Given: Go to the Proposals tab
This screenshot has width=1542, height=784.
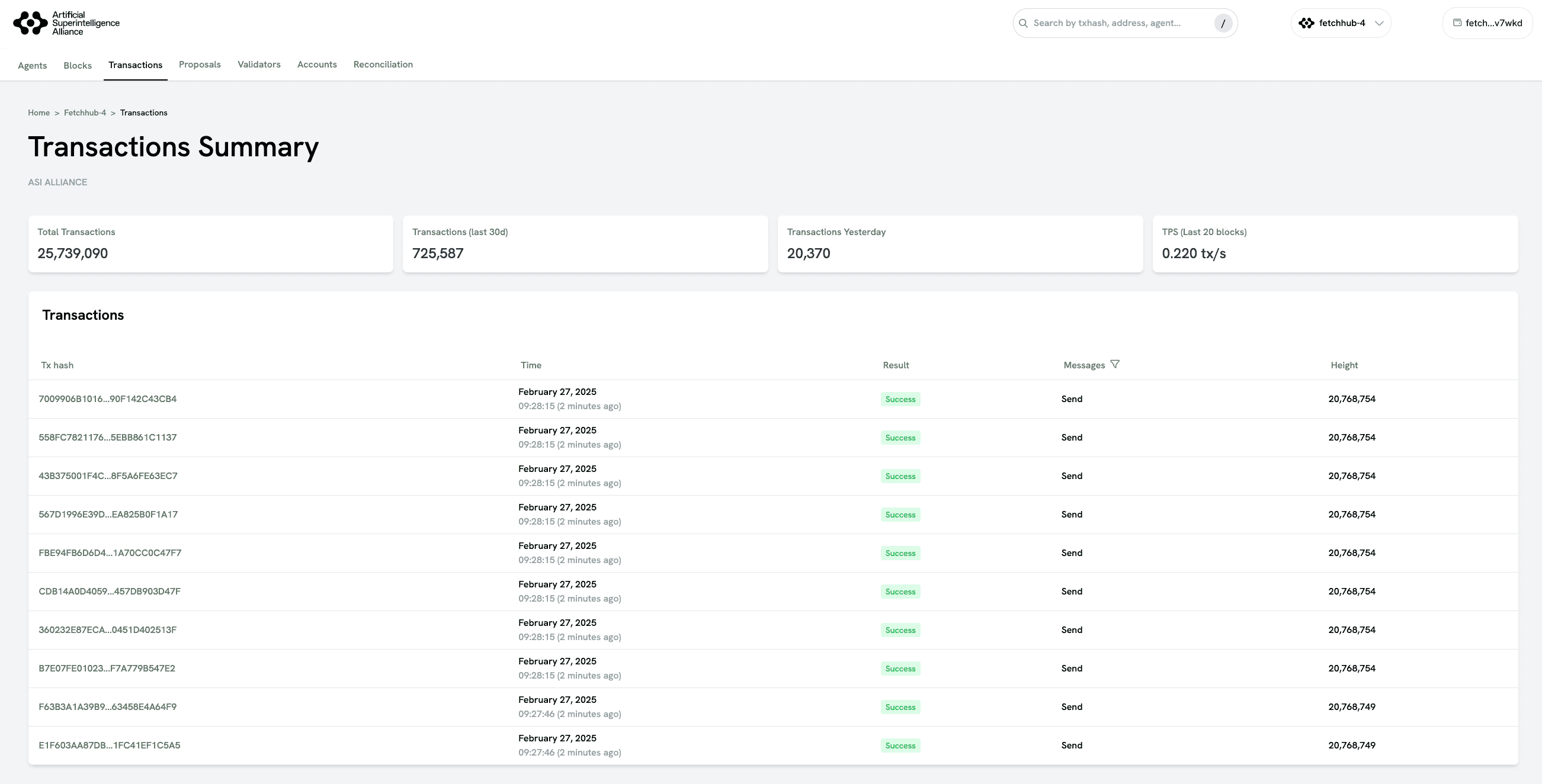Looking at the screenshot, I should pyautogui.click(x=199, y=65).
